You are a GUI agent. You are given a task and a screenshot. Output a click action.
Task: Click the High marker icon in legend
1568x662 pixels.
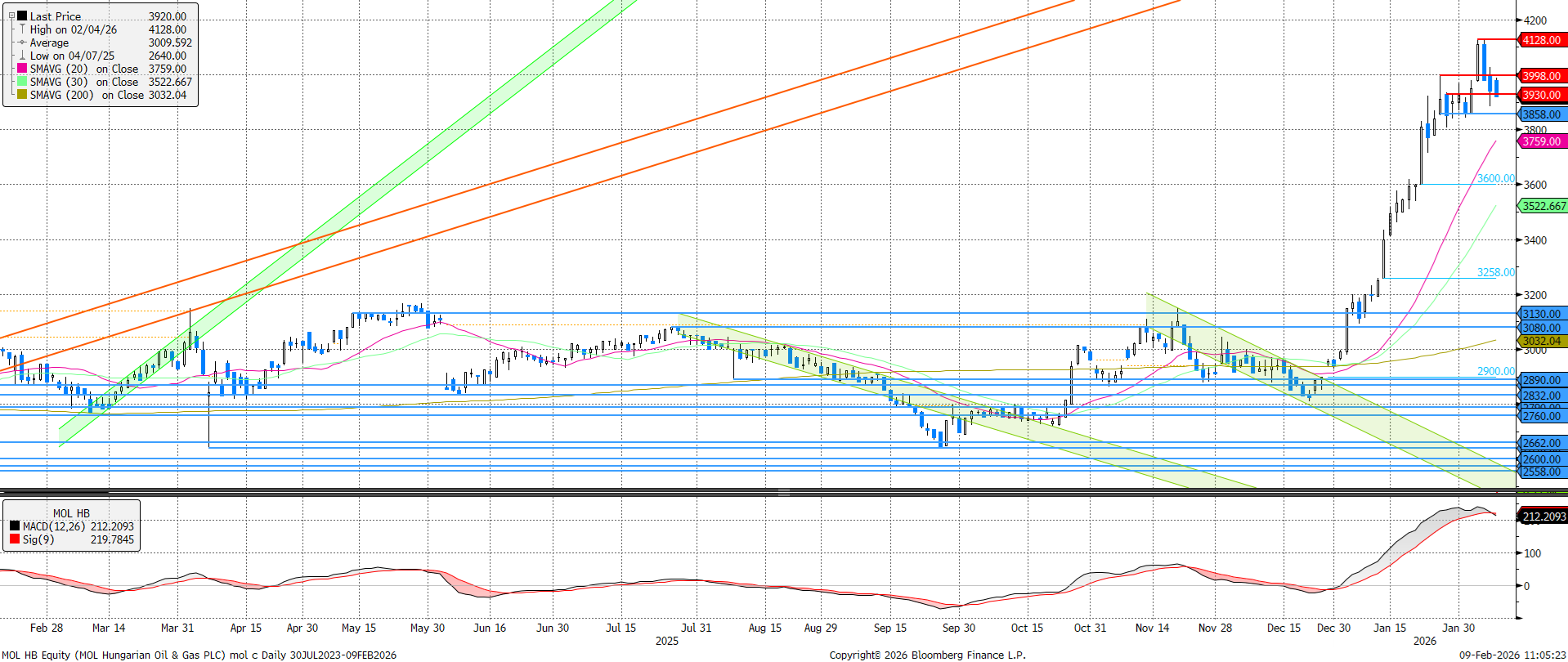22,29
